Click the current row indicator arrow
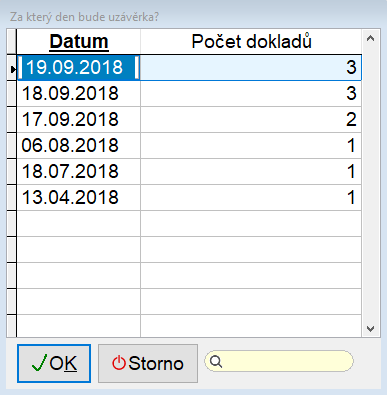Screen dimensions: 387x395 pyautogui.click(x=12, y=69)
